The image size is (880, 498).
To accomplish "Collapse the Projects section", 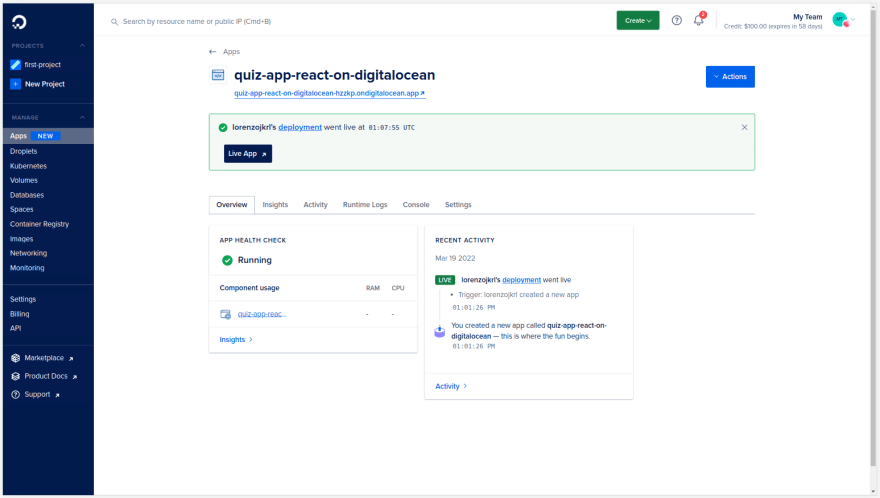I will 82,45.
